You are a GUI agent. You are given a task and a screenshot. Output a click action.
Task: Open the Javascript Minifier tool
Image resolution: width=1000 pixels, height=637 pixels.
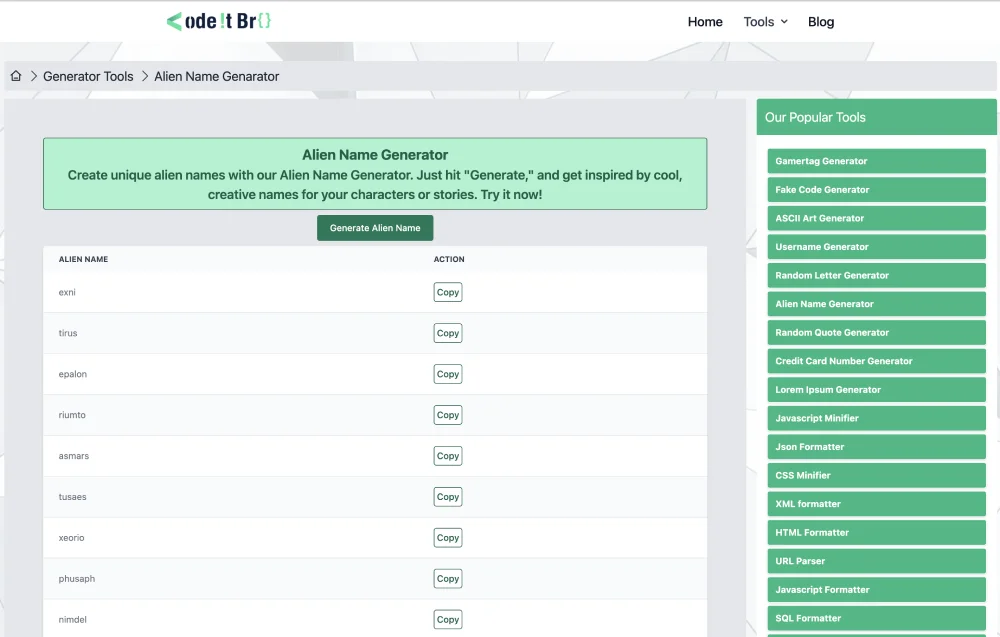point(876,418)
